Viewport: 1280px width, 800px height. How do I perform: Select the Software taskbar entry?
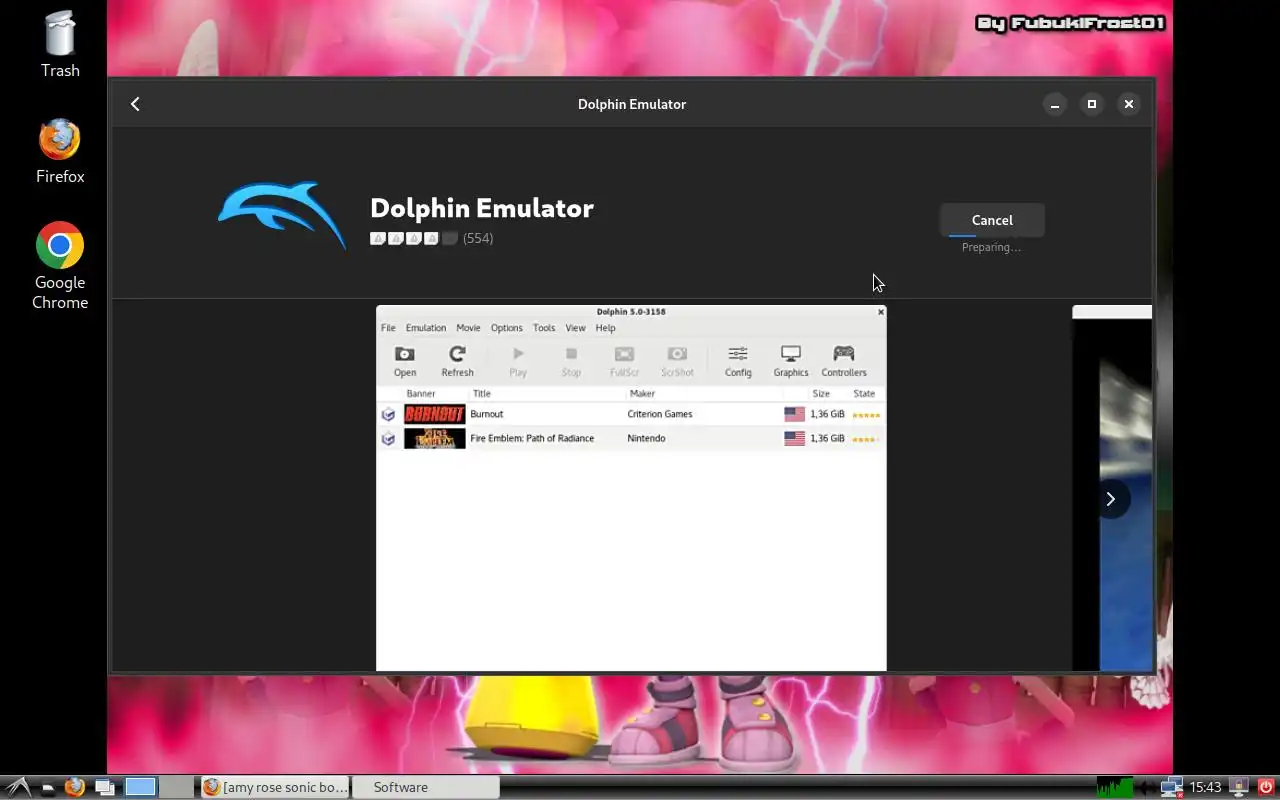(x=425, y=787)
